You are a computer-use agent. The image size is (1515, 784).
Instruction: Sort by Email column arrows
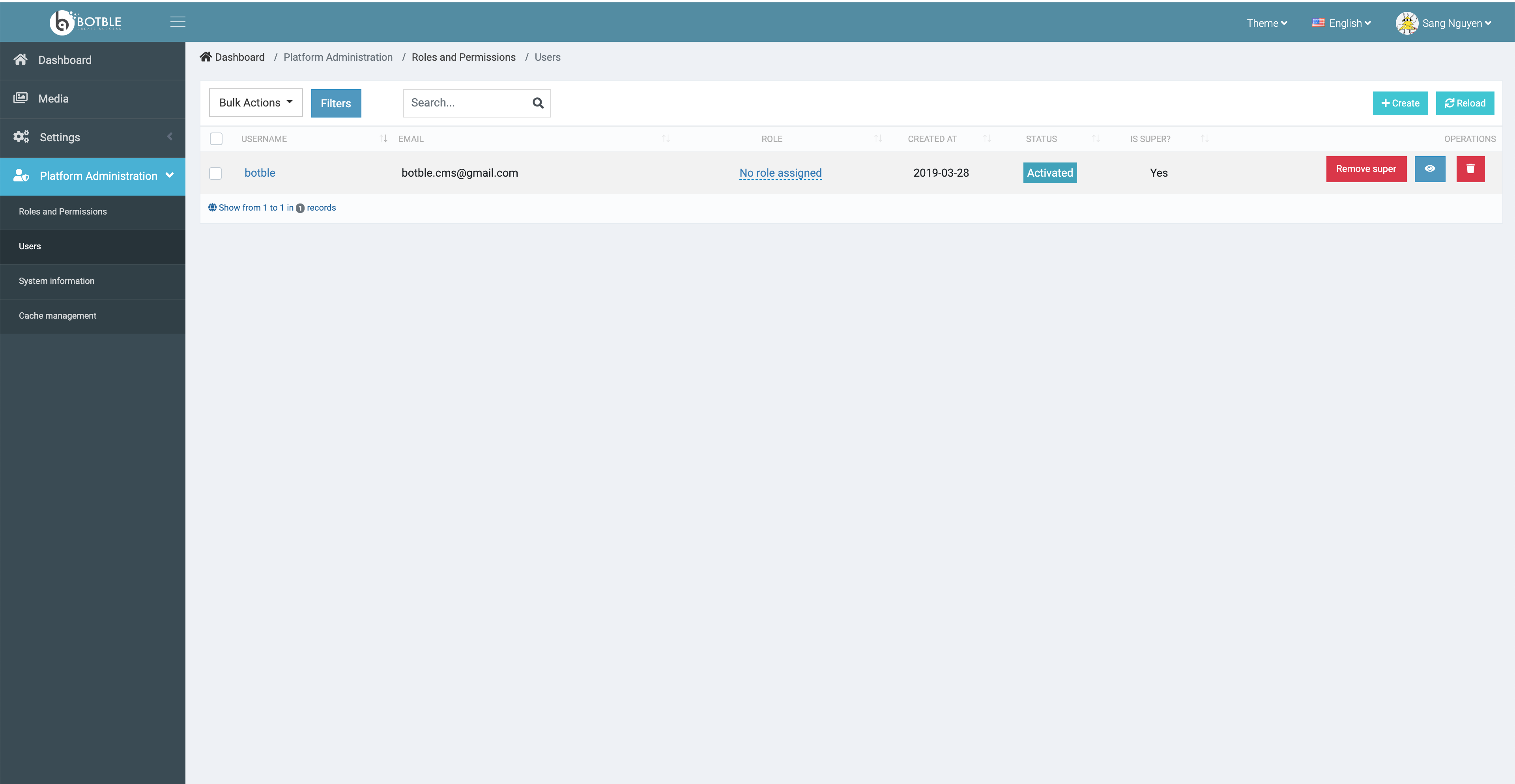point(666,139)
